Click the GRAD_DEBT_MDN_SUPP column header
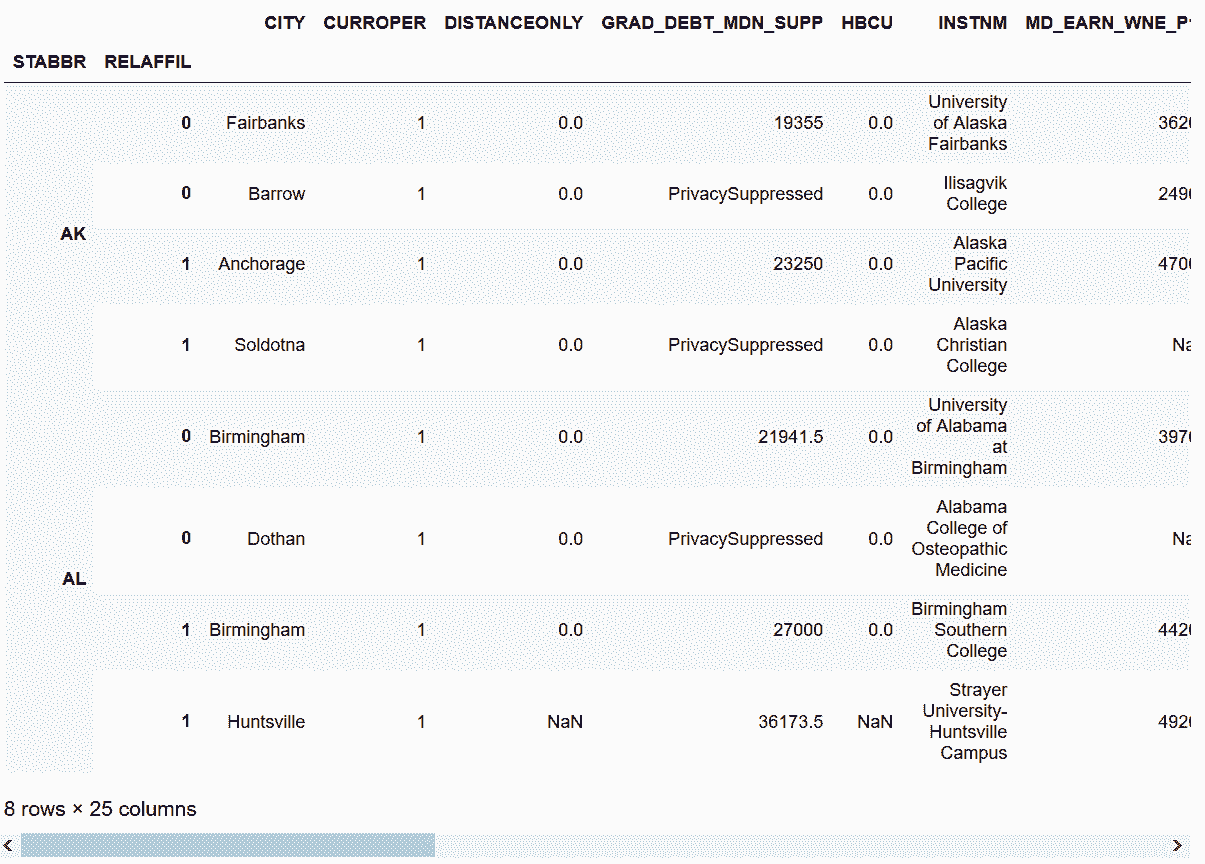 (x=712, y=23)
